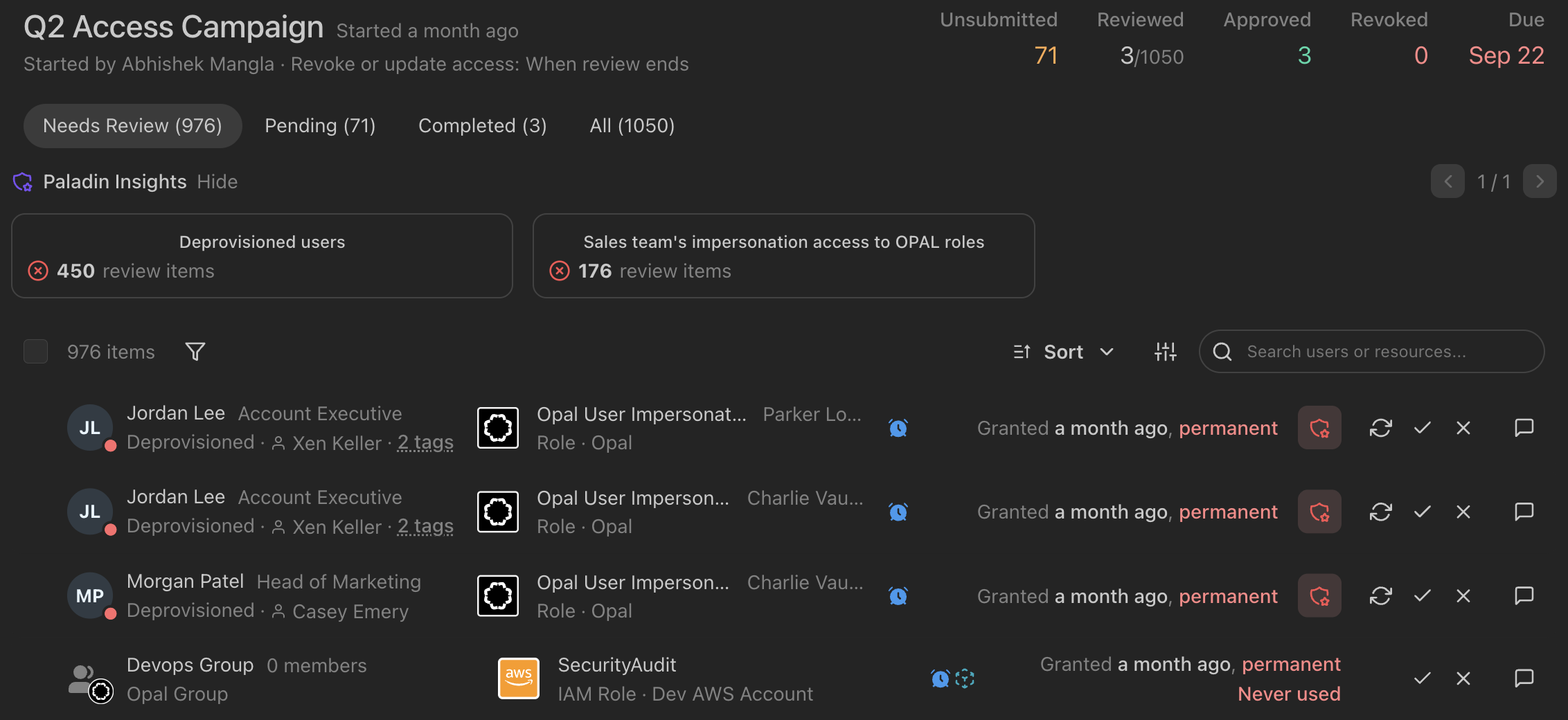Revoke Jordan Lee Charlie Vau access with X

1463,512
